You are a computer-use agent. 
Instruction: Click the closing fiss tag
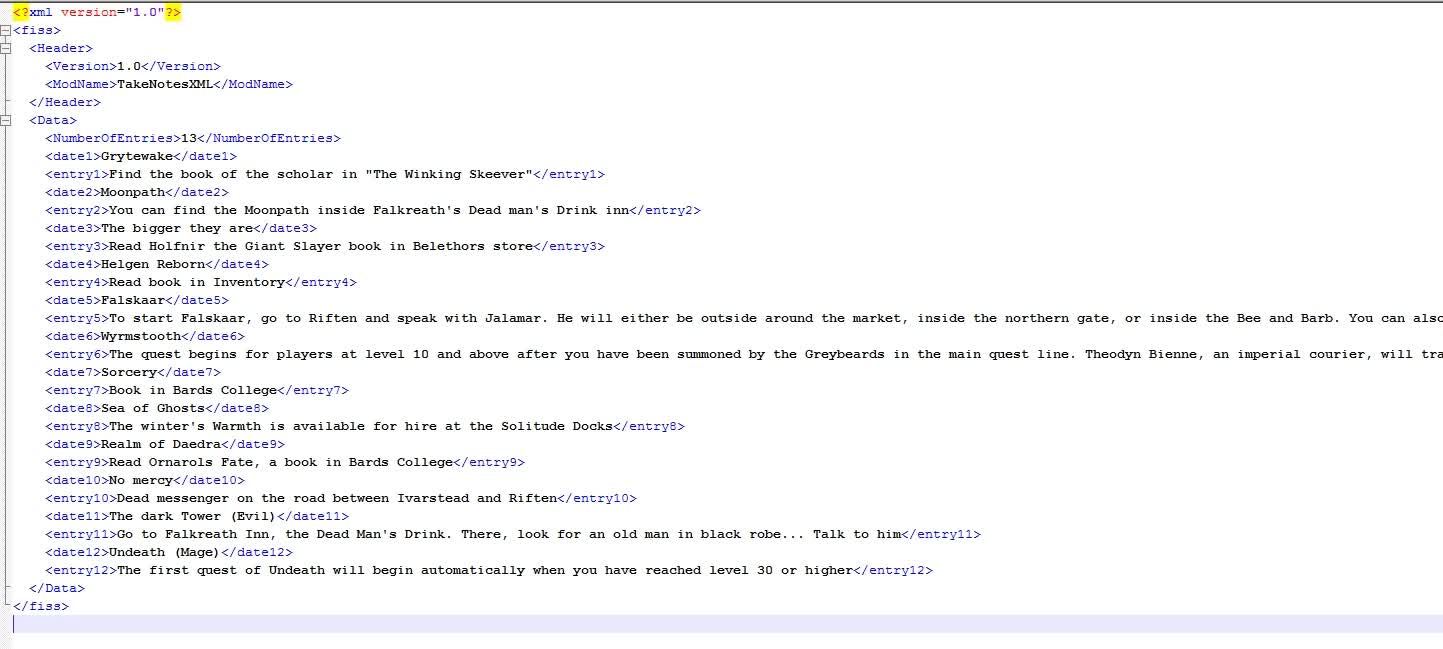point(41,606)
